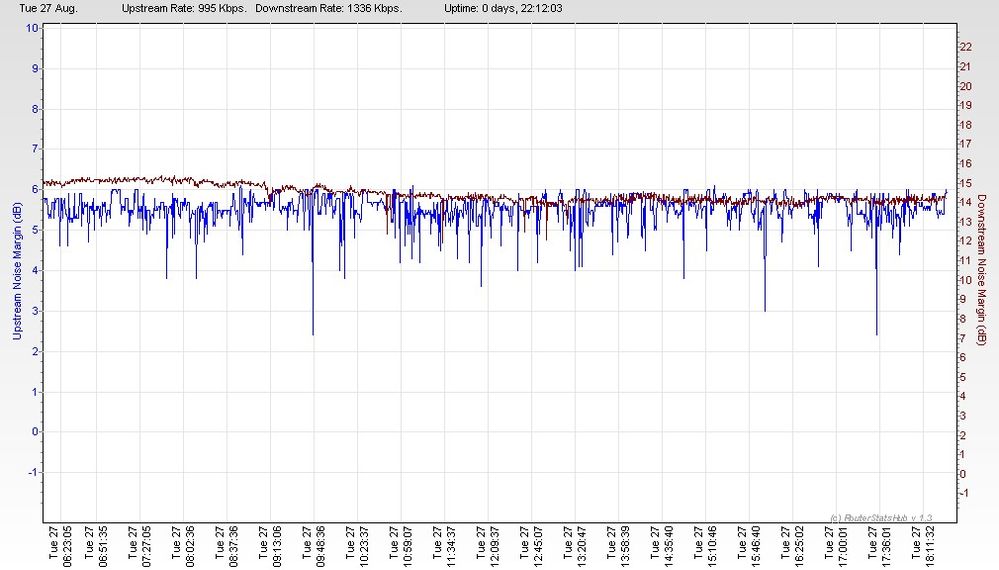999x570 pixels.
Task: Click the 5 tick on the downstream axis
Action: (x=963, y=377)
